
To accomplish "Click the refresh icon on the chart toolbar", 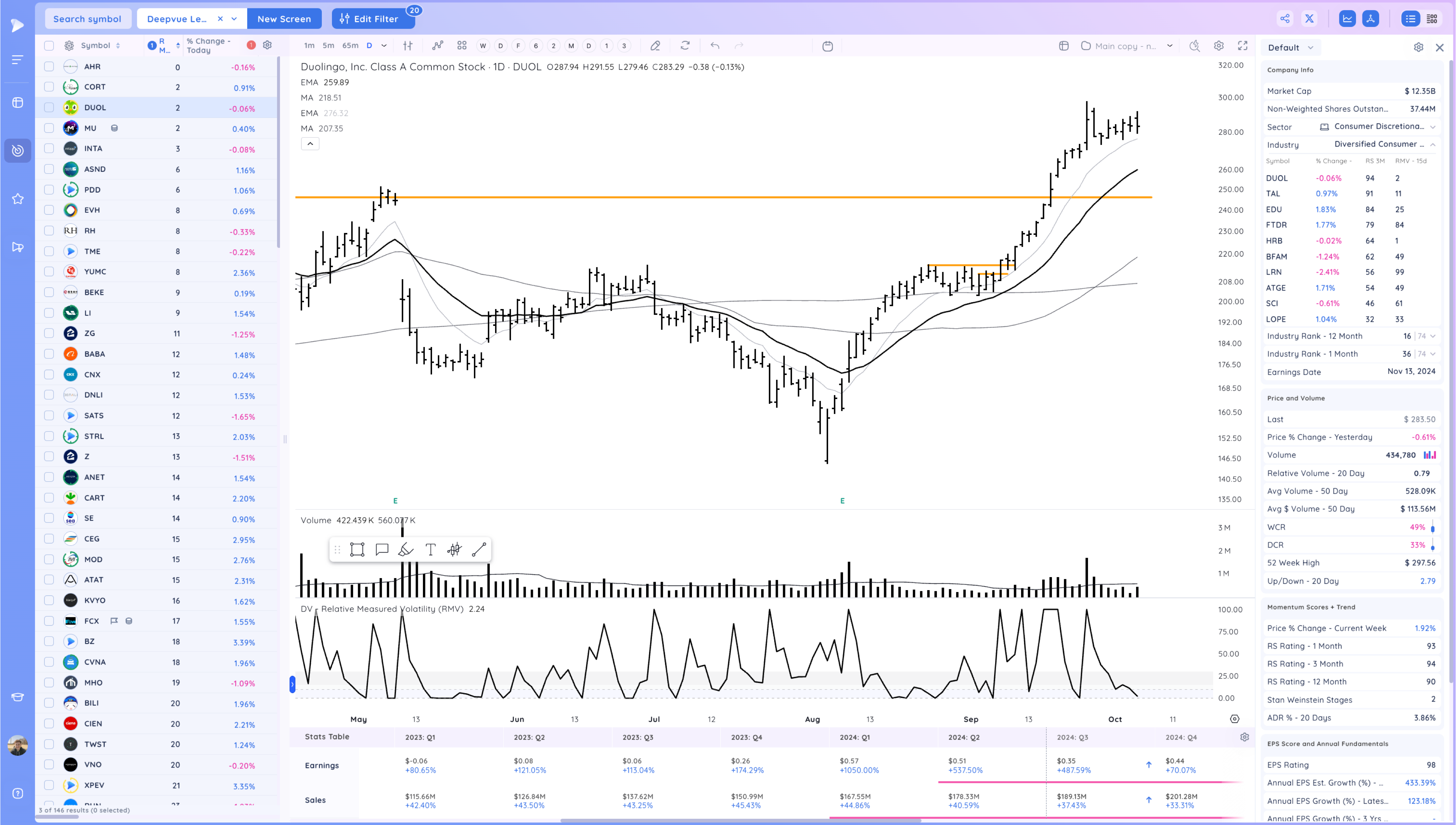I will (x=685, y=46).
